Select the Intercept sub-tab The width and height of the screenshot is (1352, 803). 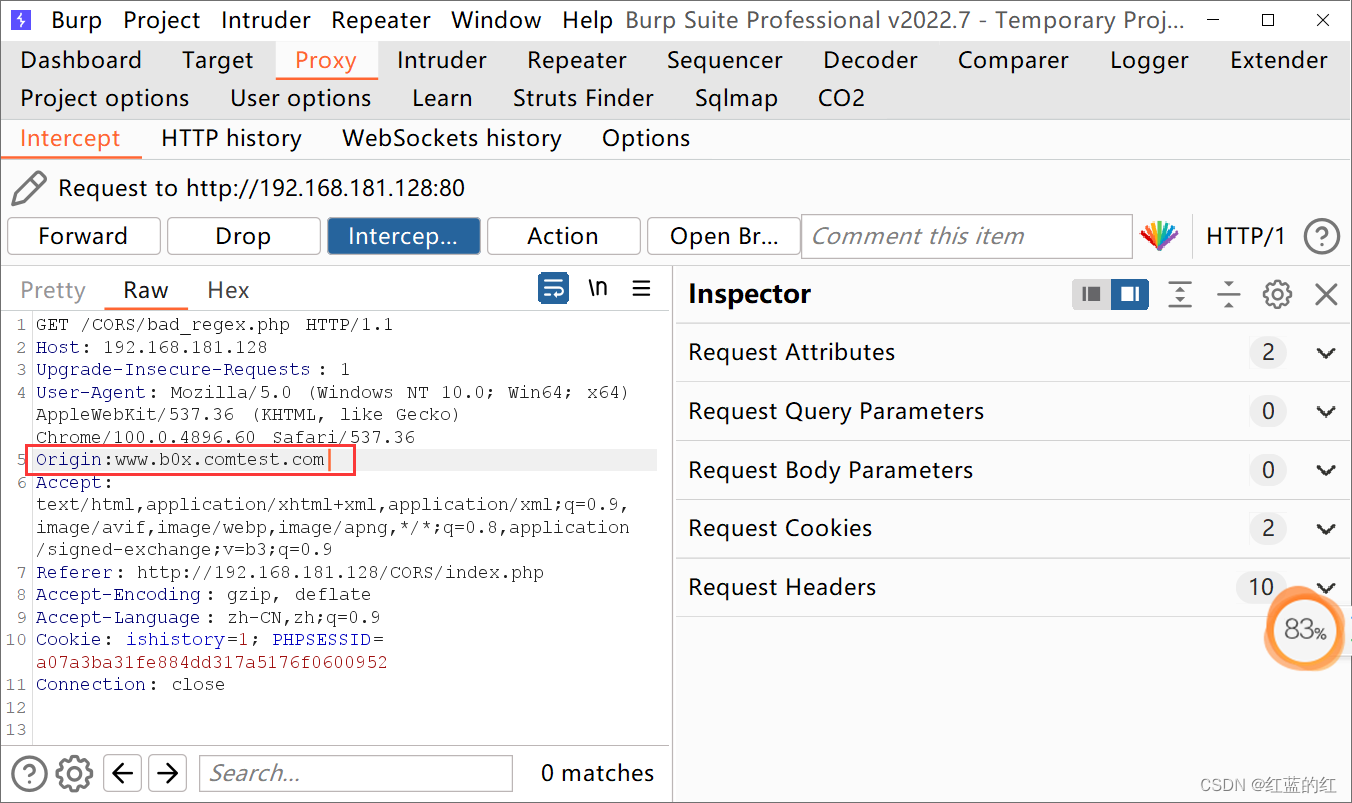pos(70,138)
